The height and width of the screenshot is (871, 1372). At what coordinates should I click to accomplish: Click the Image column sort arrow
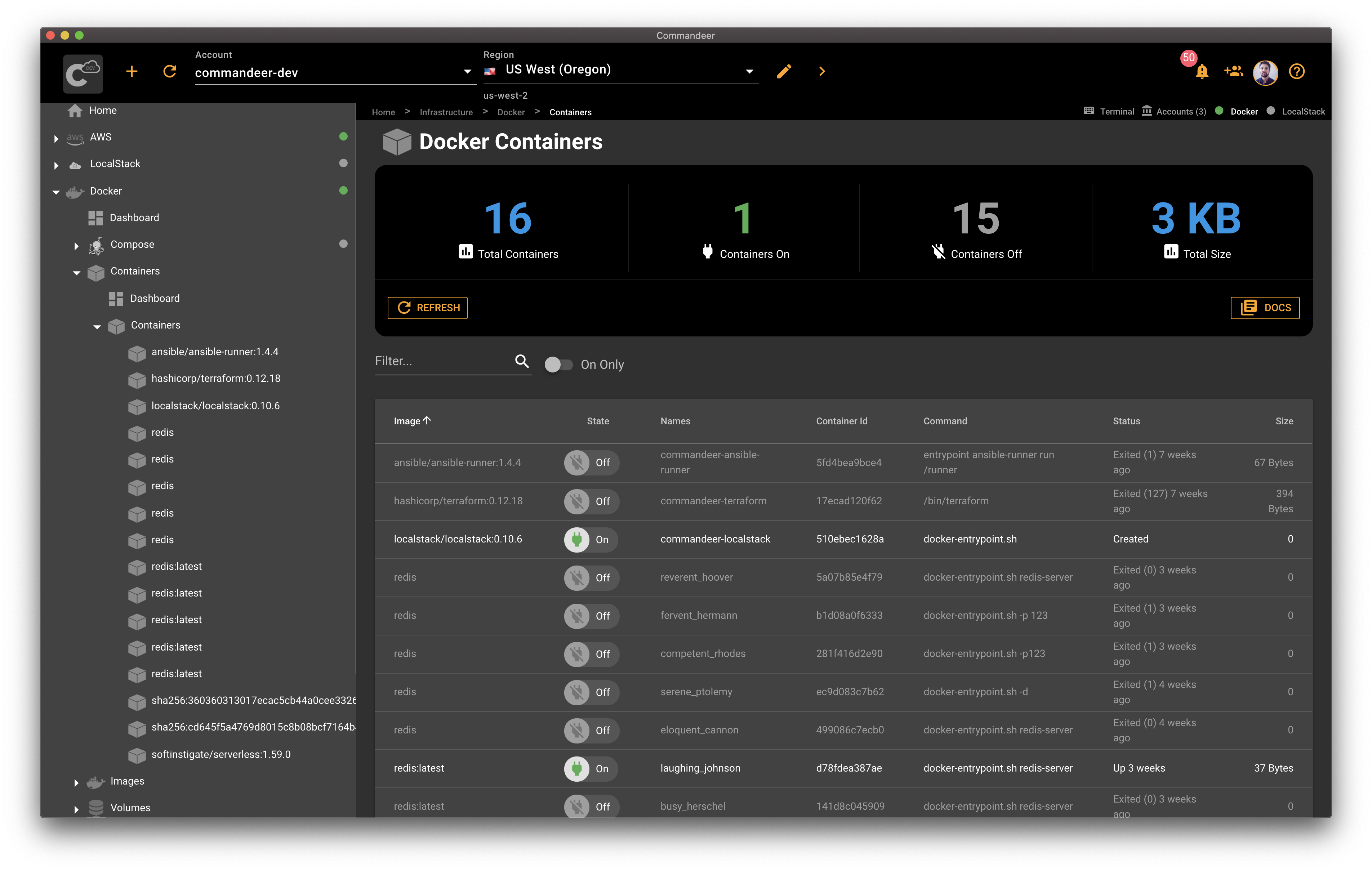(x=427, y=420)
